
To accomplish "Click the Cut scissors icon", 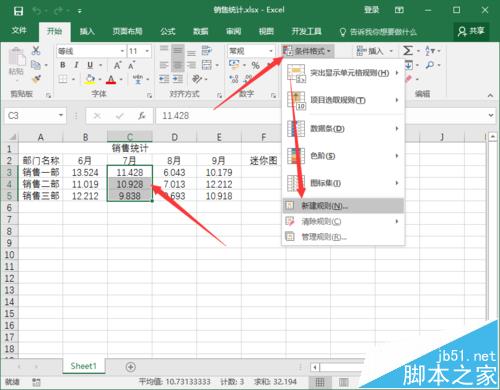I will click(36, 51).
